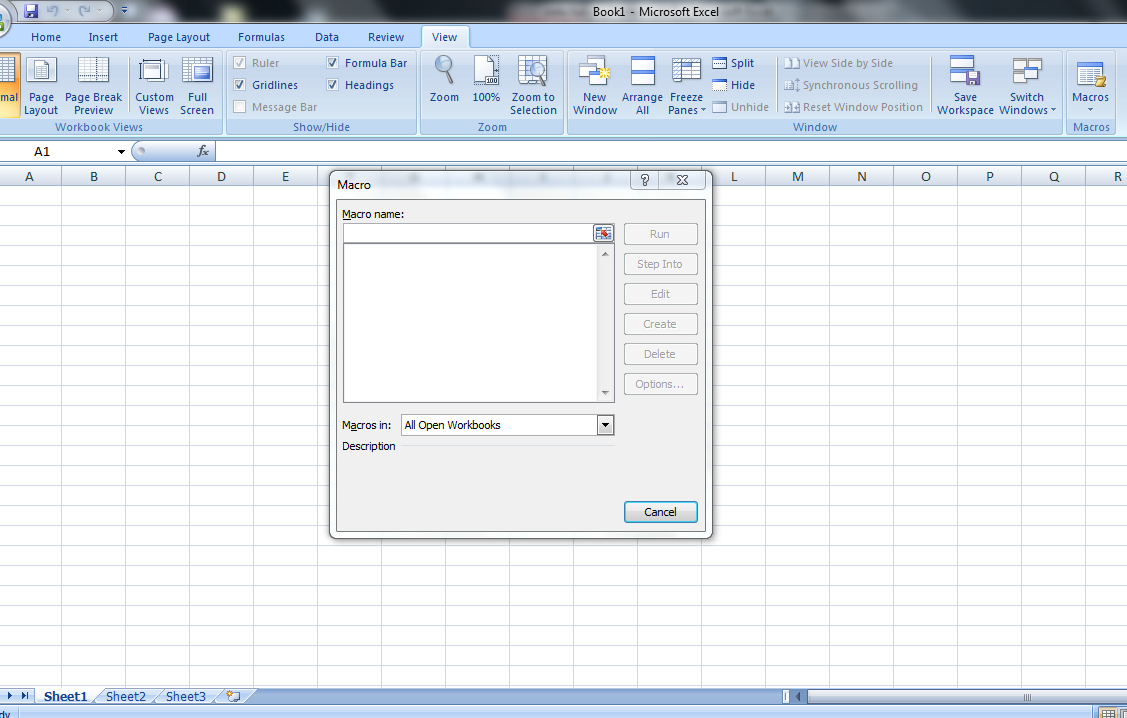Open the Macros in dropdown
The image size is (1127, 718).
(x=604, y=424)
